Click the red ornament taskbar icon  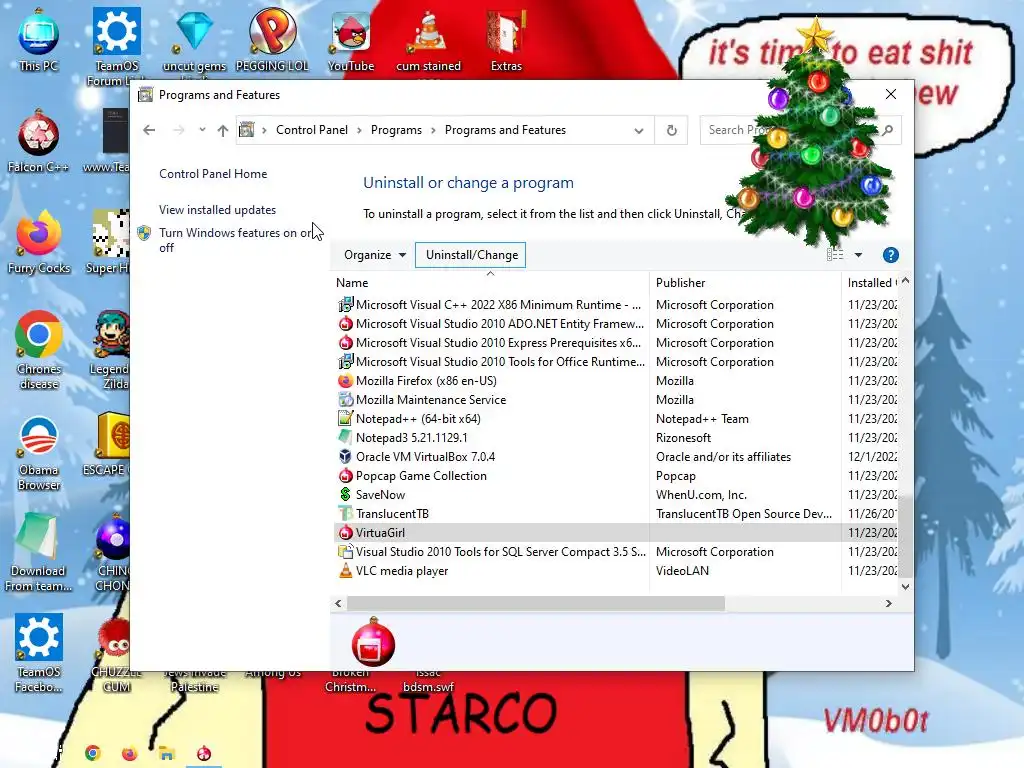click(x=204, y=753)
